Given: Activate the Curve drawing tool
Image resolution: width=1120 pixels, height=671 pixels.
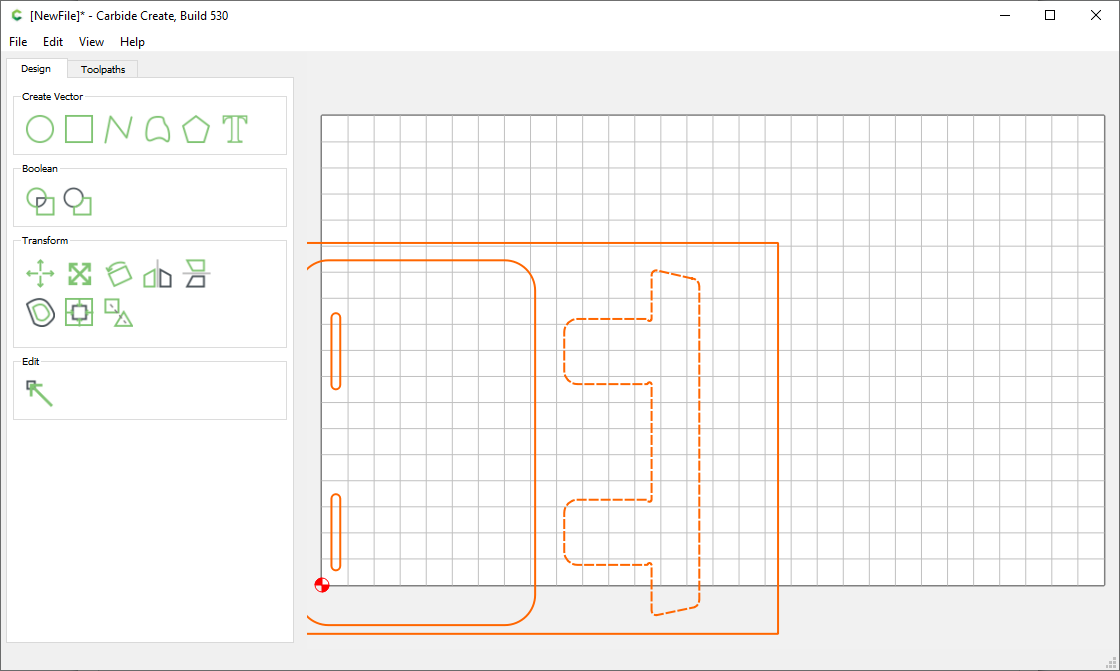Looking at the screenshot, I should pos(118,128).
